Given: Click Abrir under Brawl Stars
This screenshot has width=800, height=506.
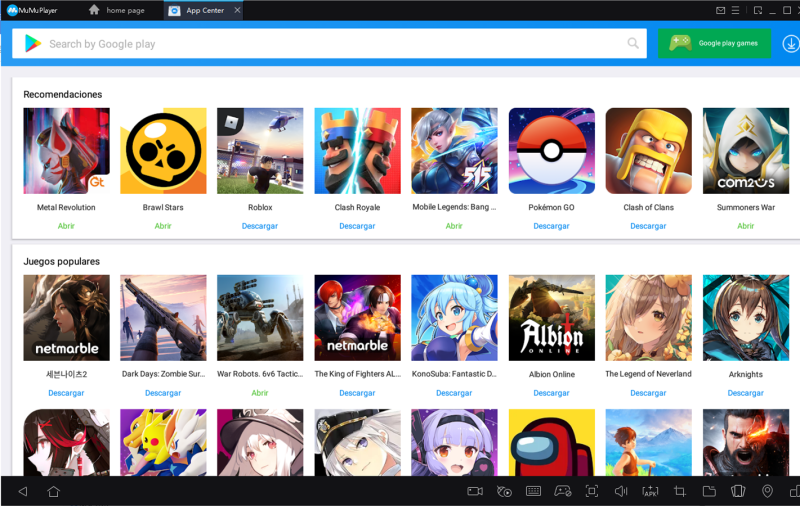Looking at the screenshot, I should pyautogui.click(x=163, y=226).
